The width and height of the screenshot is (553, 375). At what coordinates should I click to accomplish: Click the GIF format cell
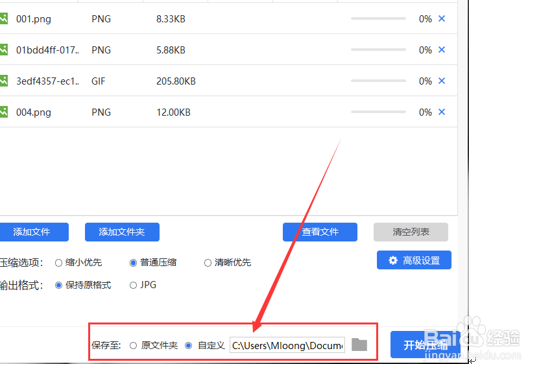(x=98, y=81)
